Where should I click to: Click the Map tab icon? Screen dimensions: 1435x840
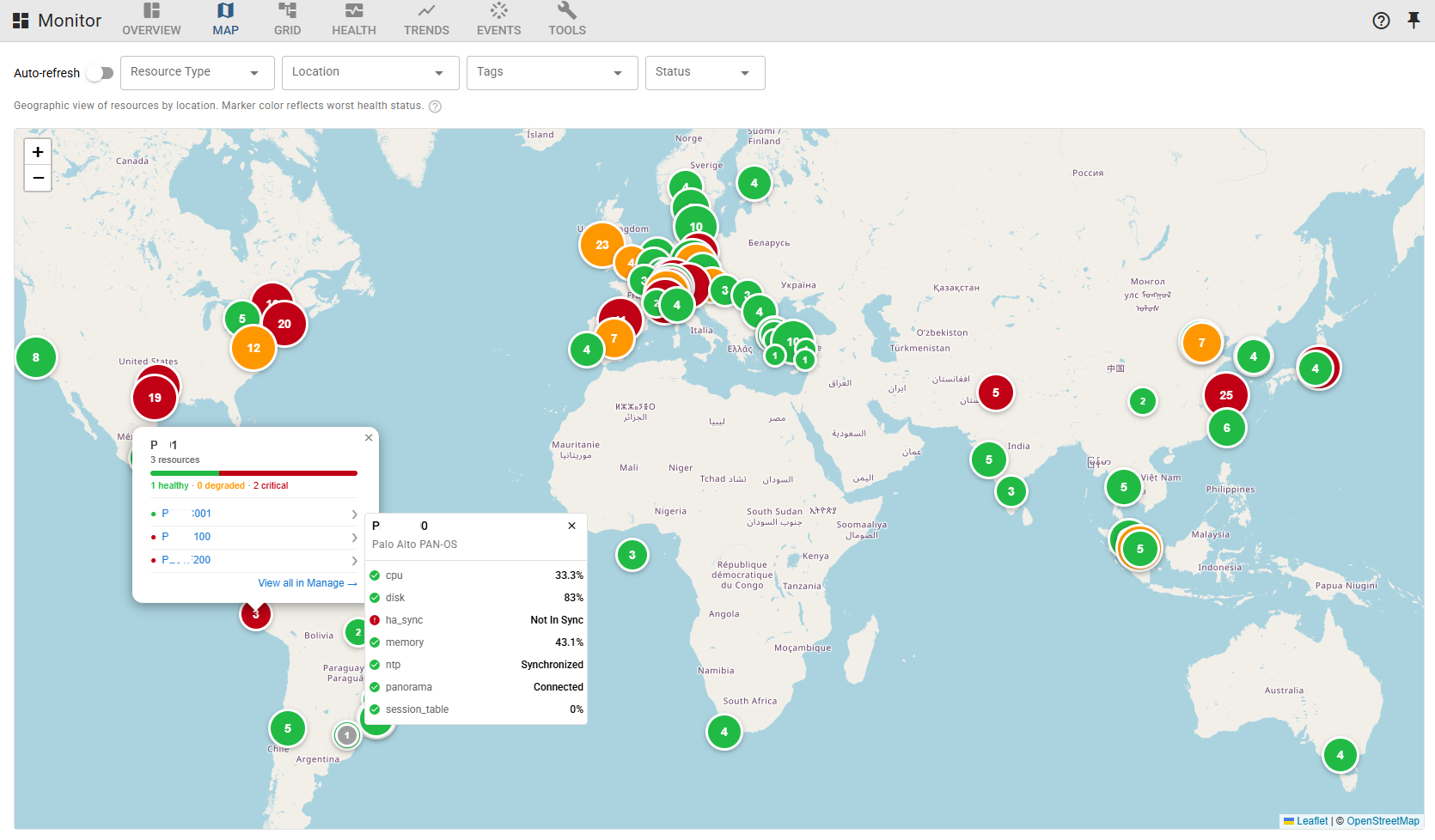[225, 10]
